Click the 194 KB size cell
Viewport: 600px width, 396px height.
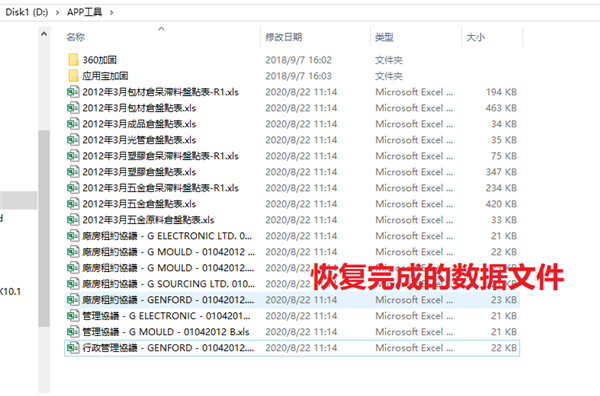[x=501, y=92]
